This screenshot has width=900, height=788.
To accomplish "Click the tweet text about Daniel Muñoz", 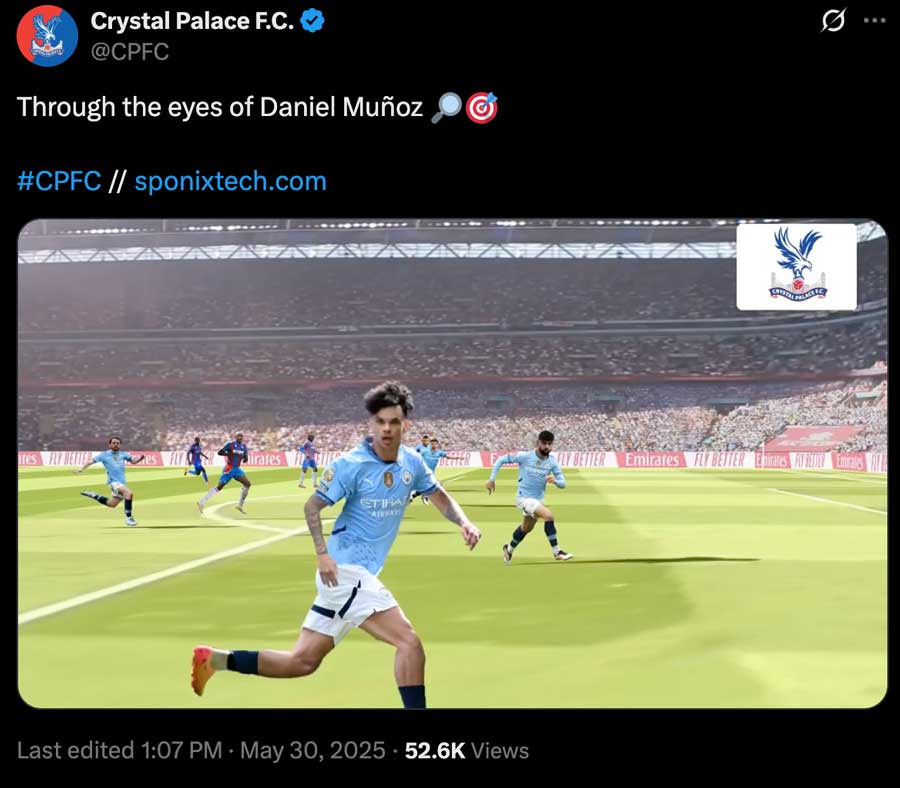I will tap(220, 107).
